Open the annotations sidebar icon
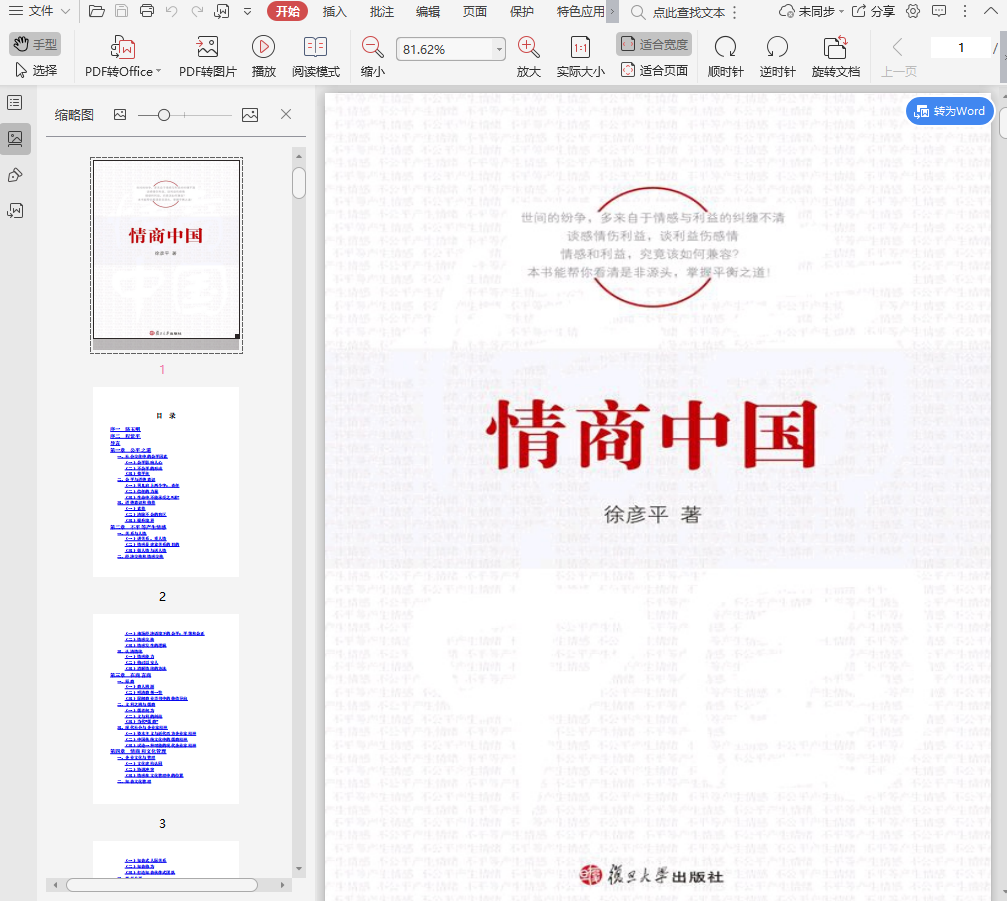This screenshot has height=901, width=1007. (x=15, y=175)
